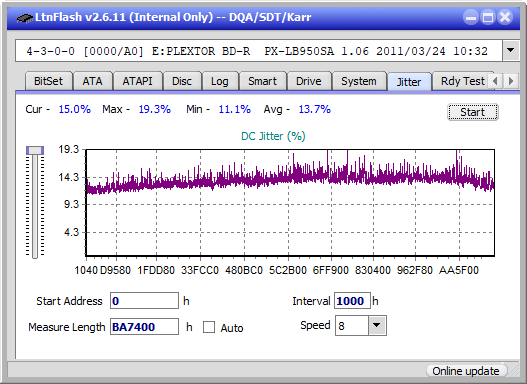Click the Online update button
This screenshot has height=384, width=527.
click(x=465, y=371)
